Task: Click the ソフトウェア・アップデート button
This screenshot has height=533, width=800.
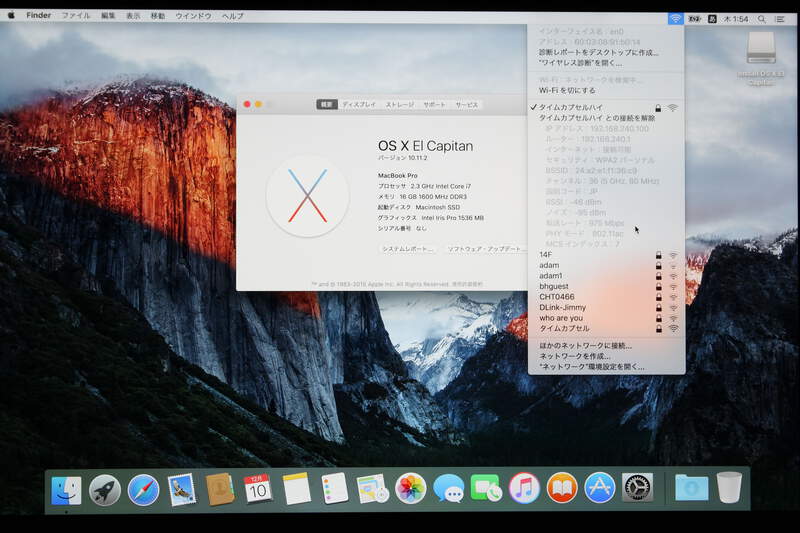Action: [x=486, y=248]
